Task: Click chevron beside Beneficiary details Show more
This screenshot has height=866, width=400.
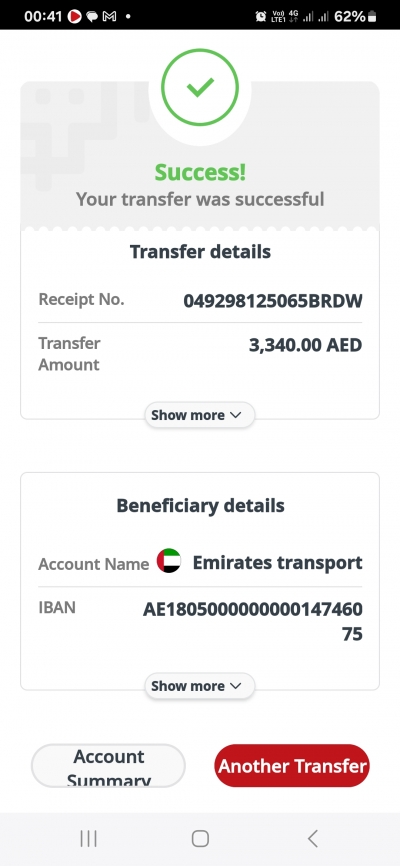Action: click(235, 686)
